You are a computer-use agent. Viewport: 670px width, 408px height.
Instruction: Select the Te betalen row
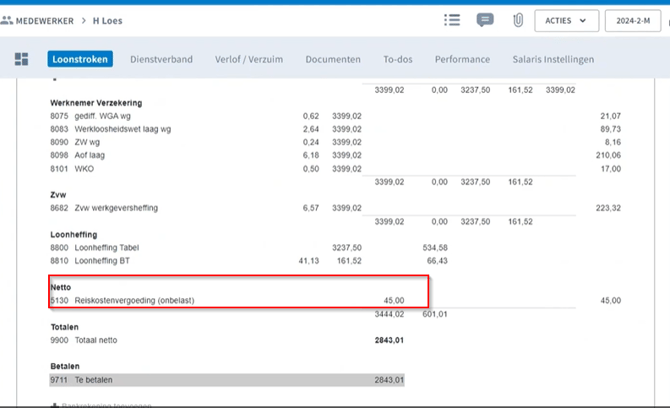pos(96,380)
